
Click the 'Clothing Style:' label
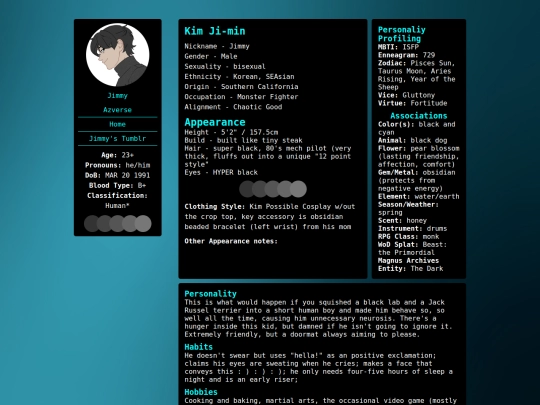[215, 207]
